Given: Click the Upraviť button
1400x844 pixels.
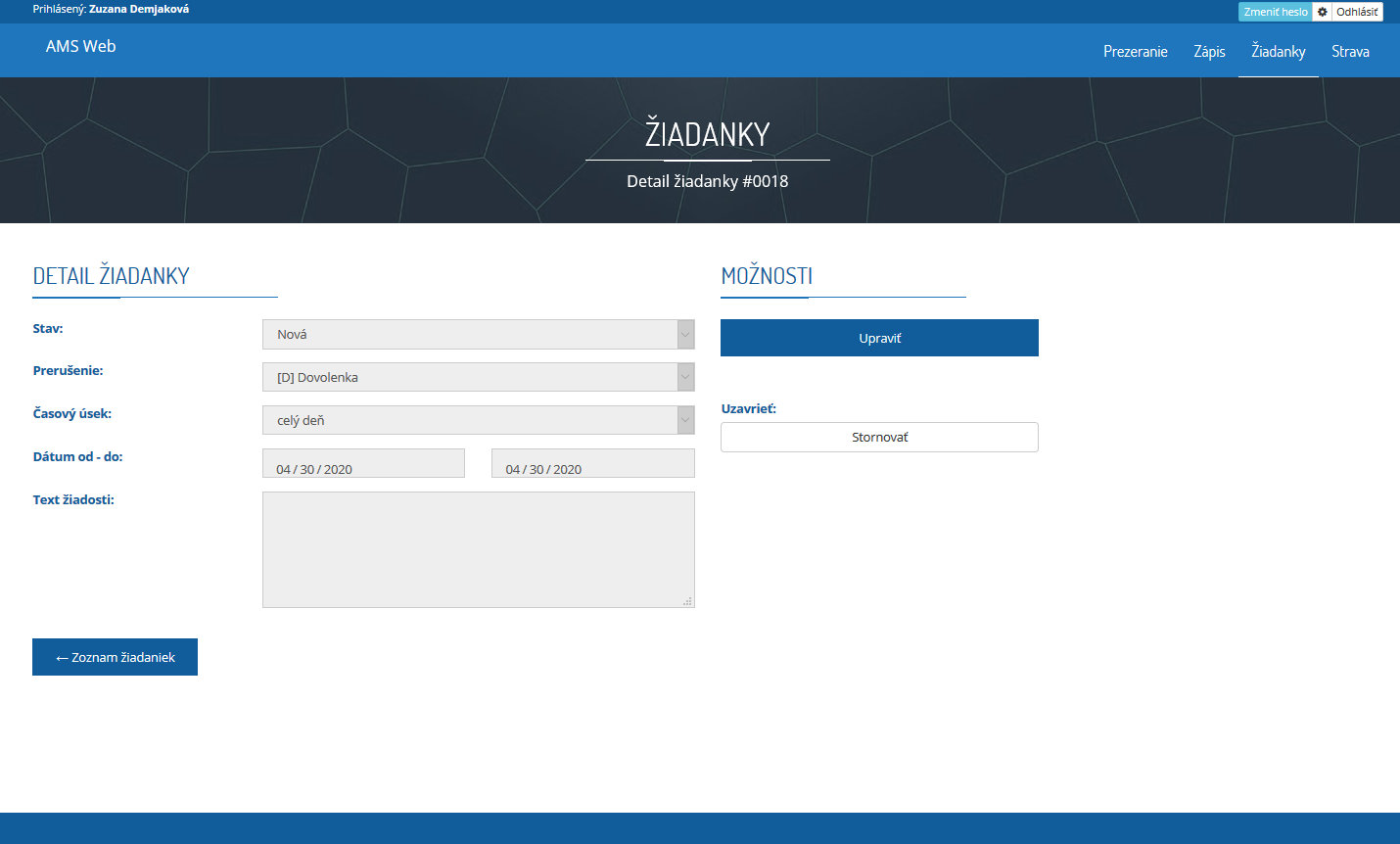Looking at the screenshot, I should 879,338.
